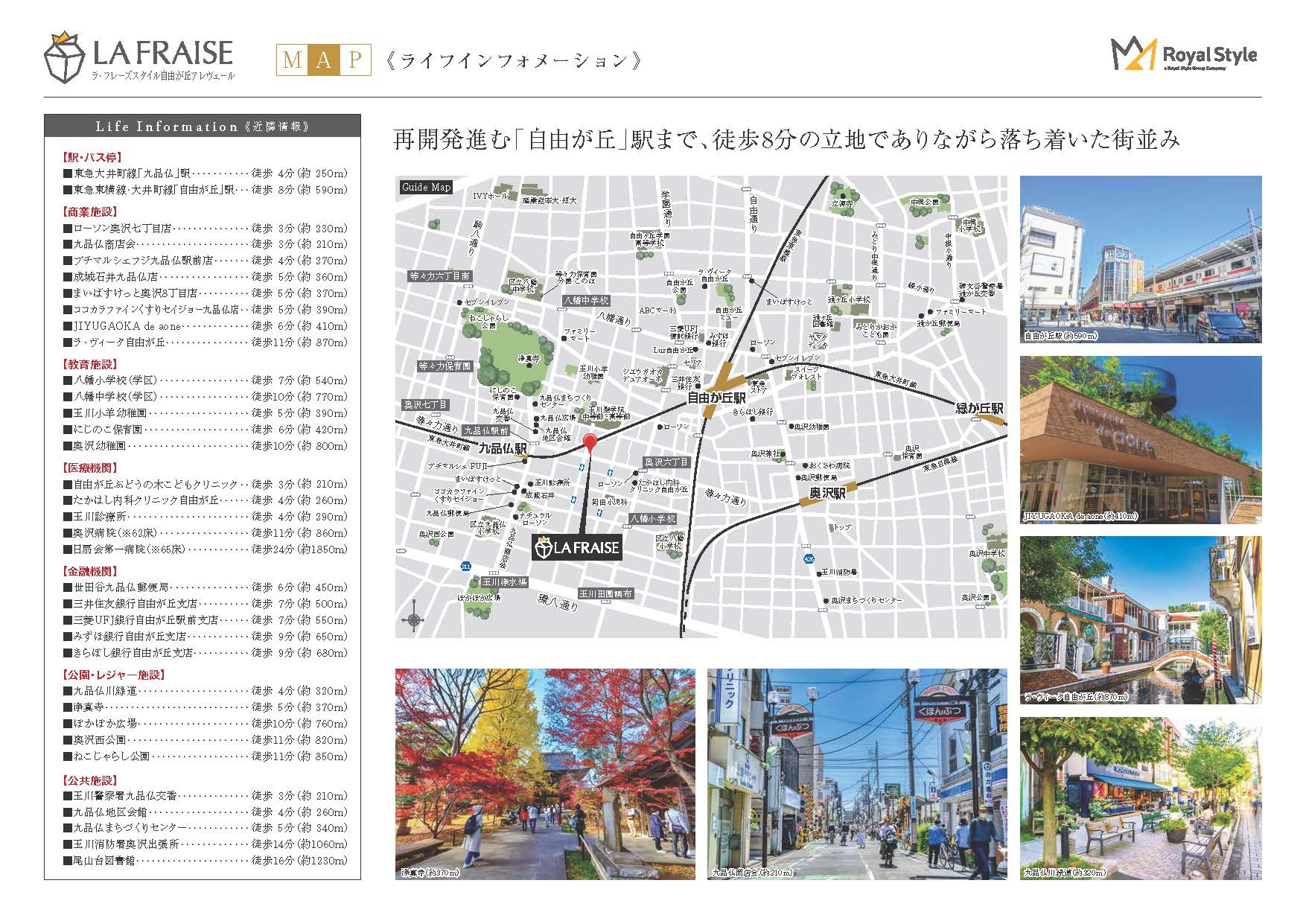Screen dimensions: 1306x924
Task: Click the Life Information panel header
Action: 202,126
